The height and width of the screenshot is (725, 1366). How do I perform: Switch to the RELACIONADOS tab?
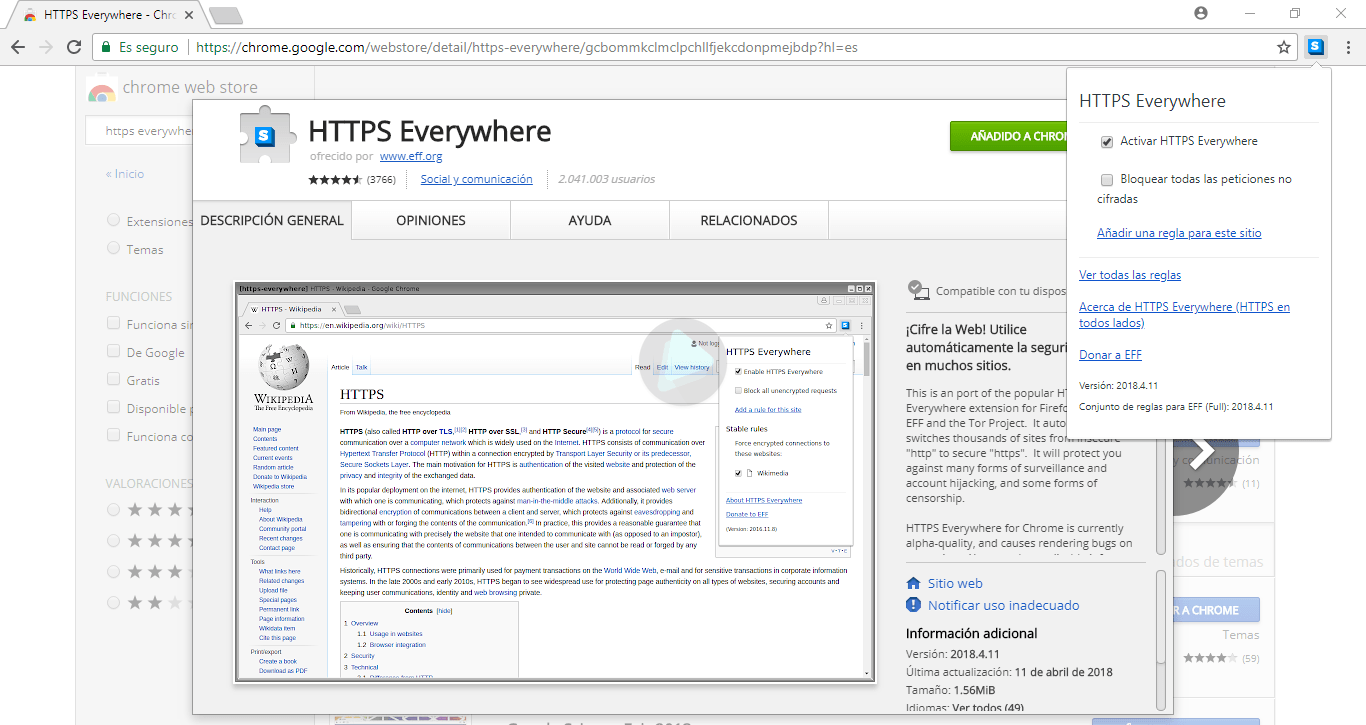749,220
